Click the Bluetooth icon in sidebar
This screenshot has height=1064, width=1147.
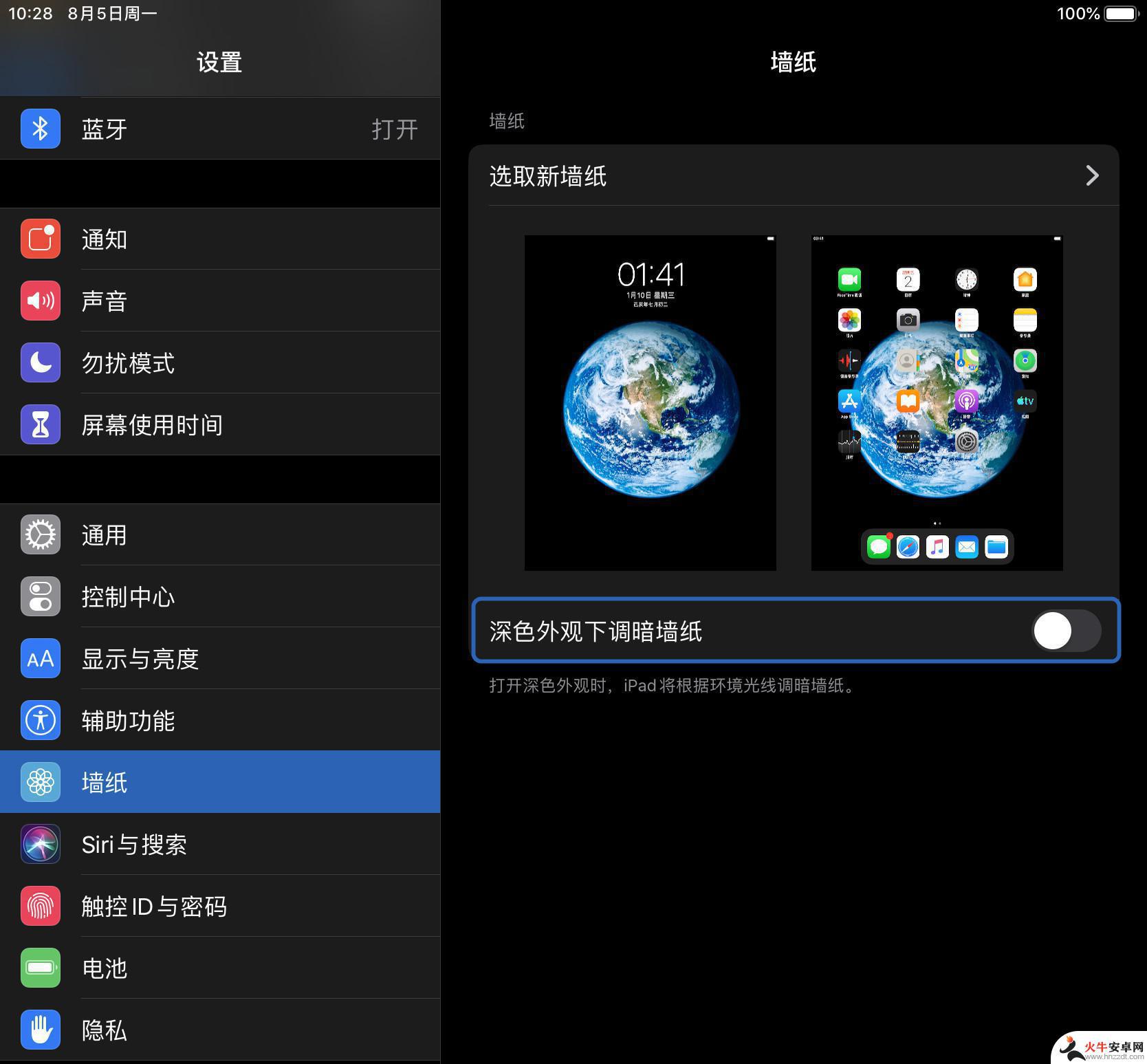[x=41, y=129]
